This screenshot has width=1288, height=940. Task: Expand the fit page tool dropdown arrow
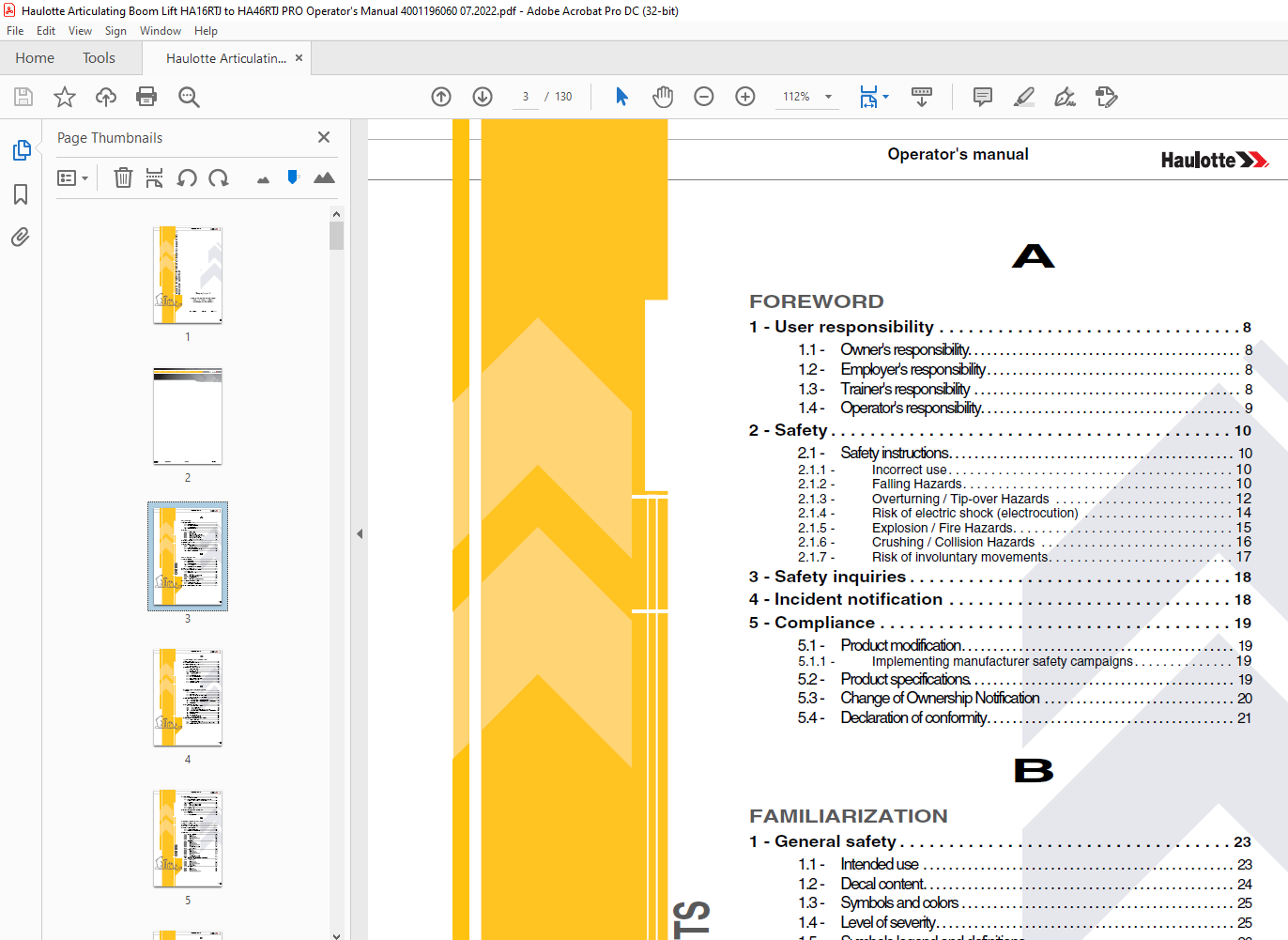coord(885,97)
